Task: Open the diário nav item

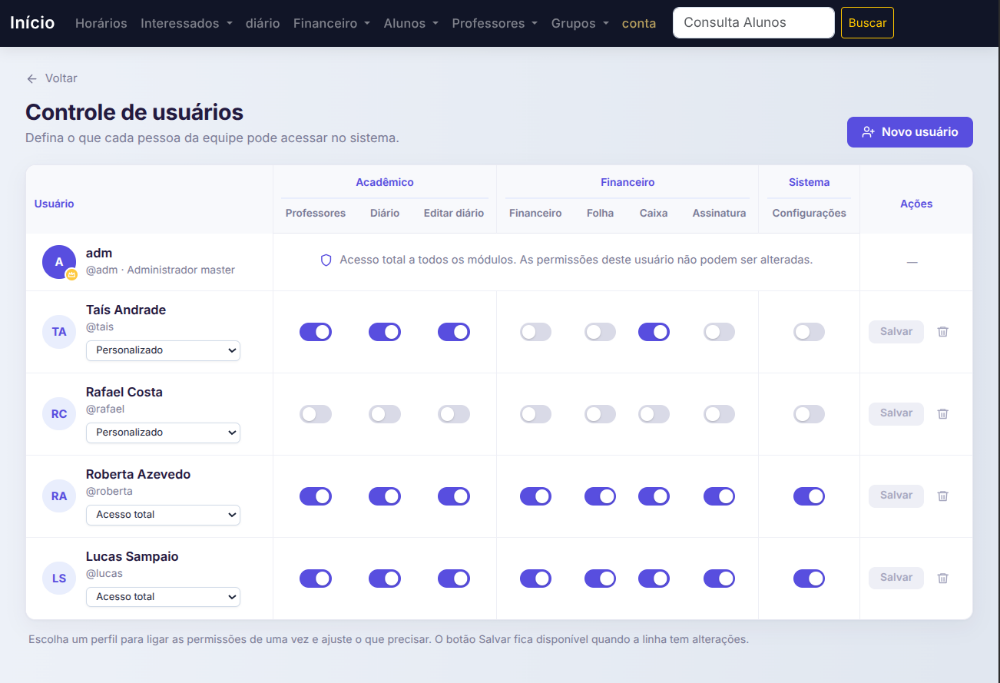Action: 263,24
